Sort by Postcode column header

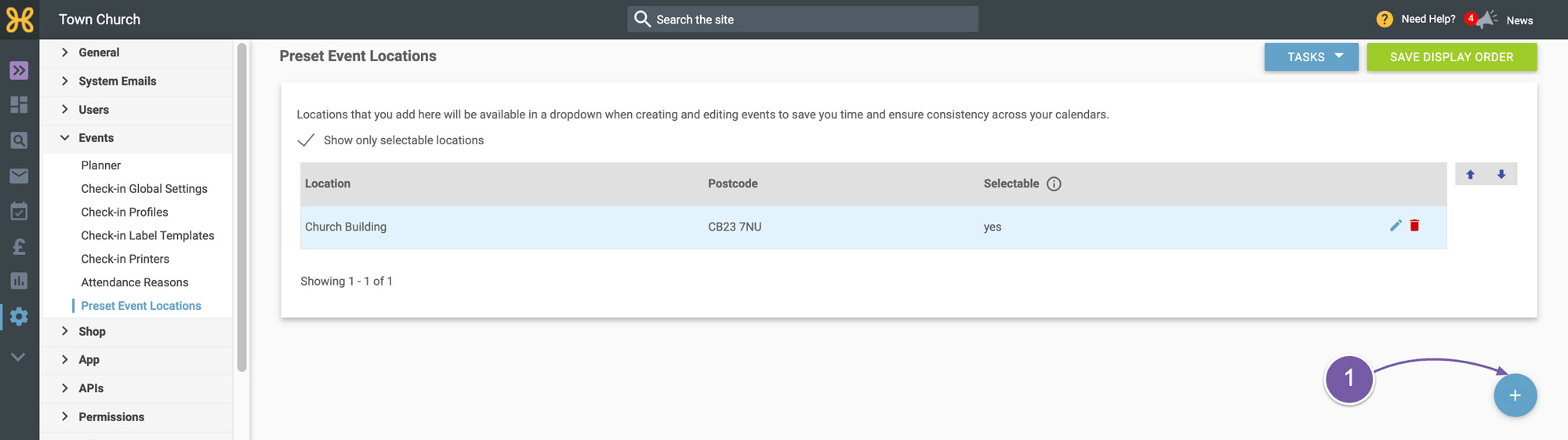[733, 184]
